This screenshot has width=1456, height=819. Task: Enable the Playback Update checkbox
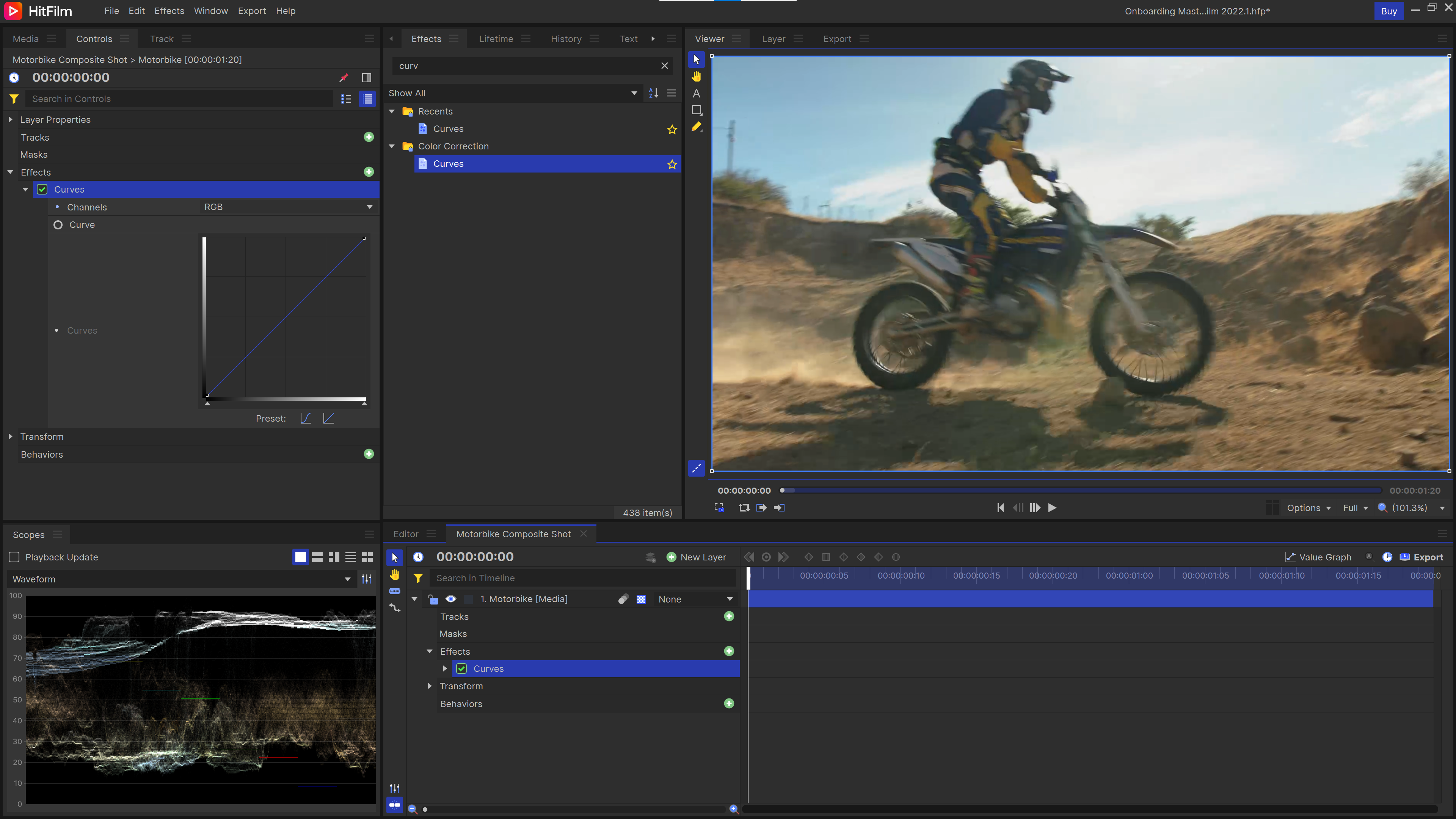tap(15, 557)
